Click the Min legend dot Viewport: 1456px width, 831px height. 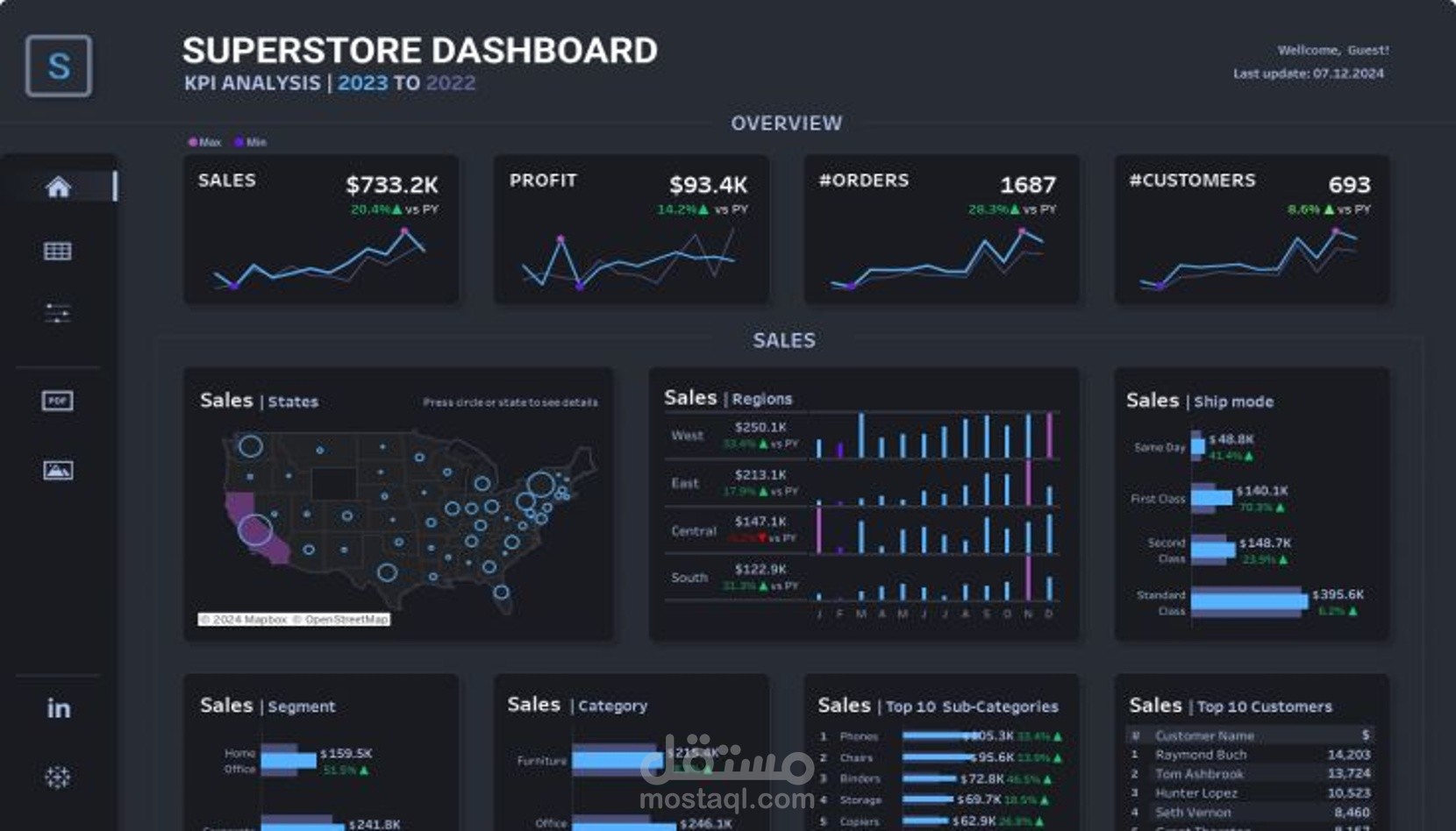239,142
